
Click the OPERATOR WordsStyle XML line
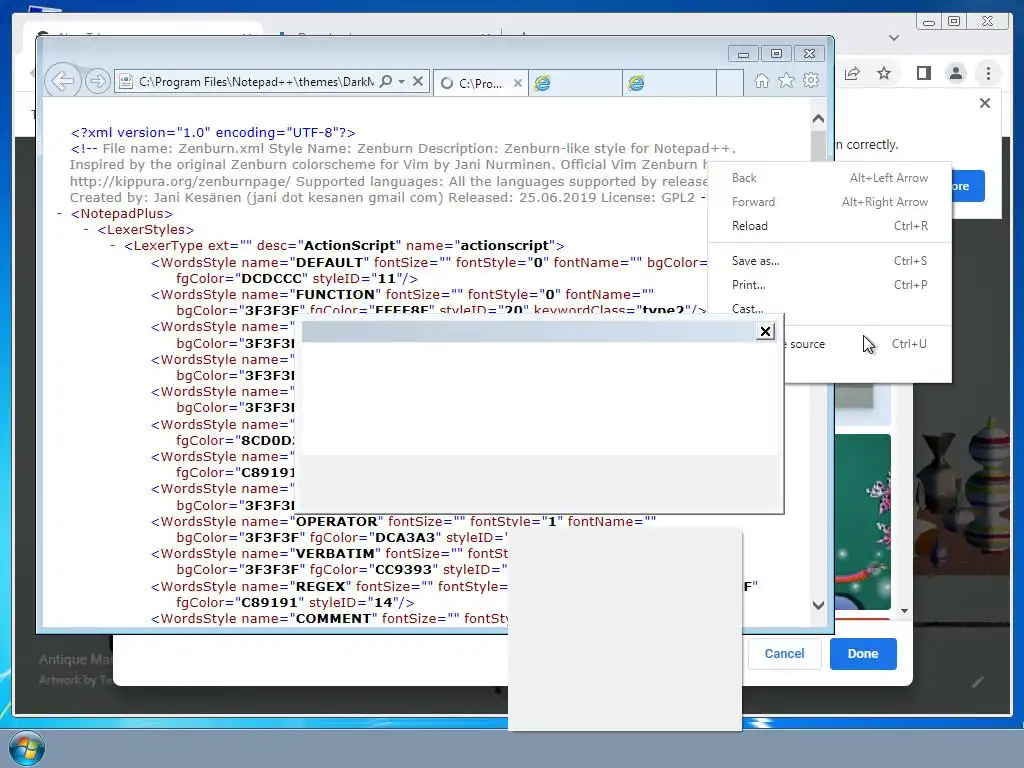pos(404,530)
